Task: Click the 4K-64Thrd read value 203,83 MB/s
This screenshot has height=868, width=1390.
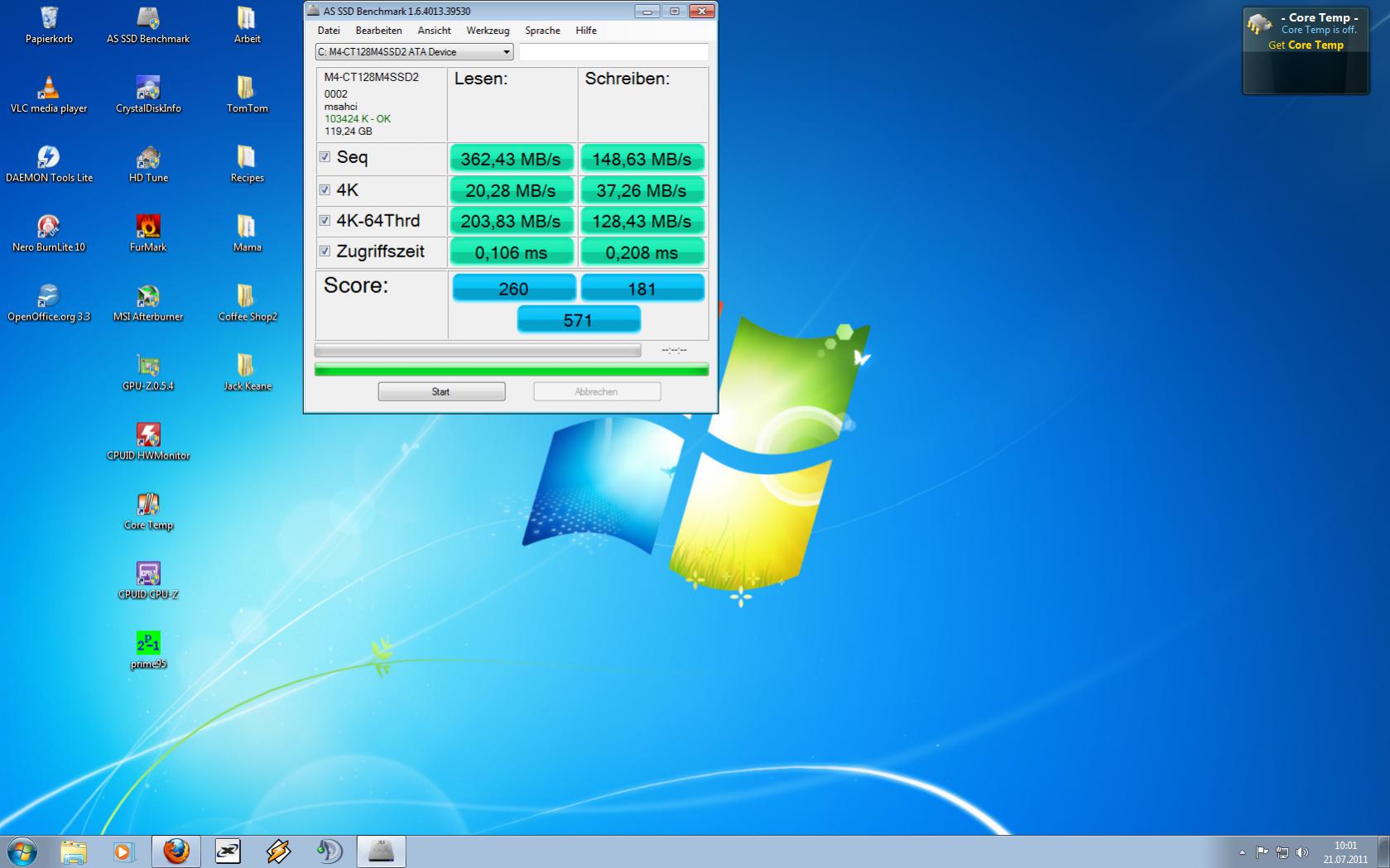Action: [x=511, y=221]
